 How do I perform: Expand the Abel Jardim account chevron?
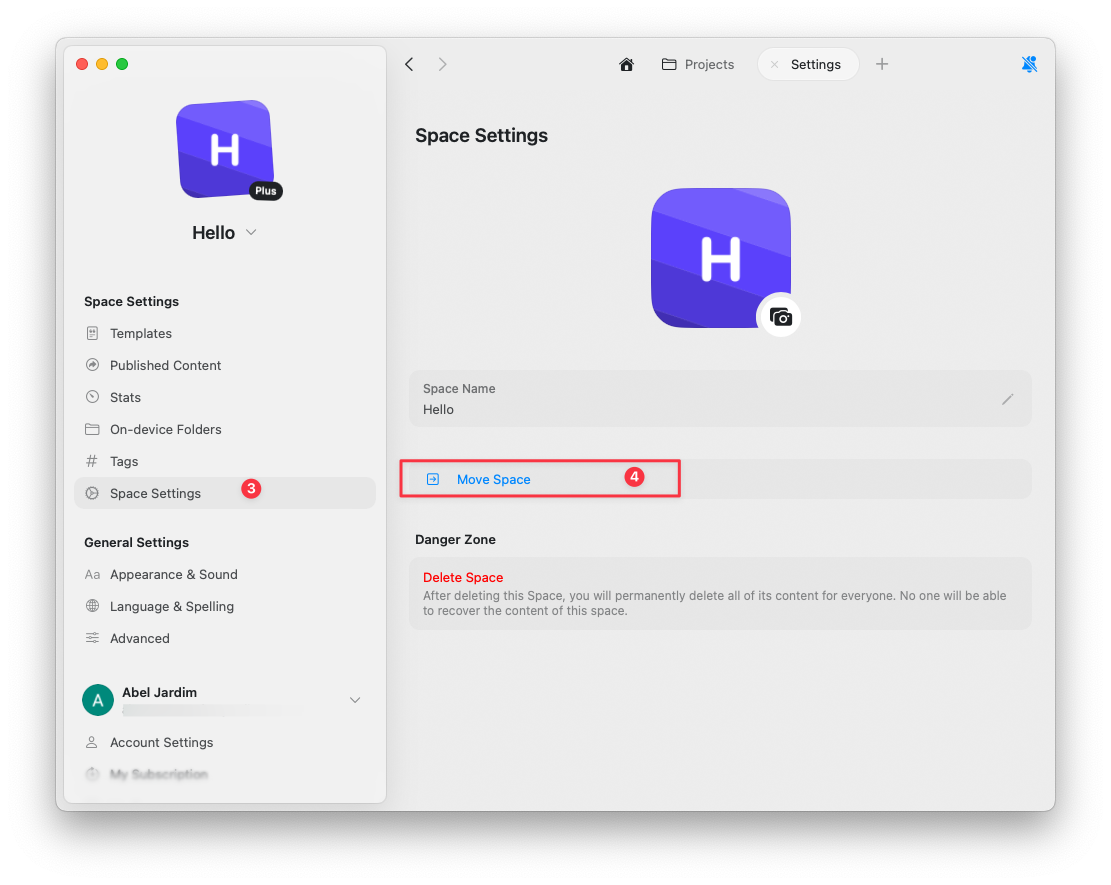(355, 700)
